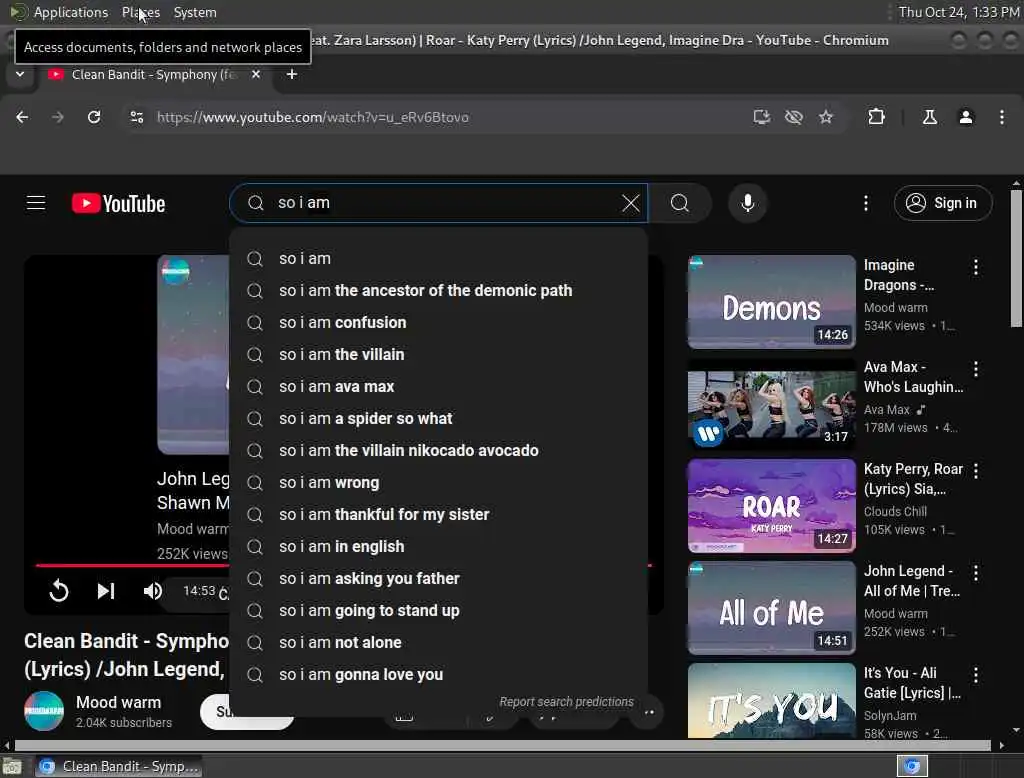Select 'so i am a spider so what'
Image resolution: width=1024 pixels, height=778 pixels.
[438, 419]
